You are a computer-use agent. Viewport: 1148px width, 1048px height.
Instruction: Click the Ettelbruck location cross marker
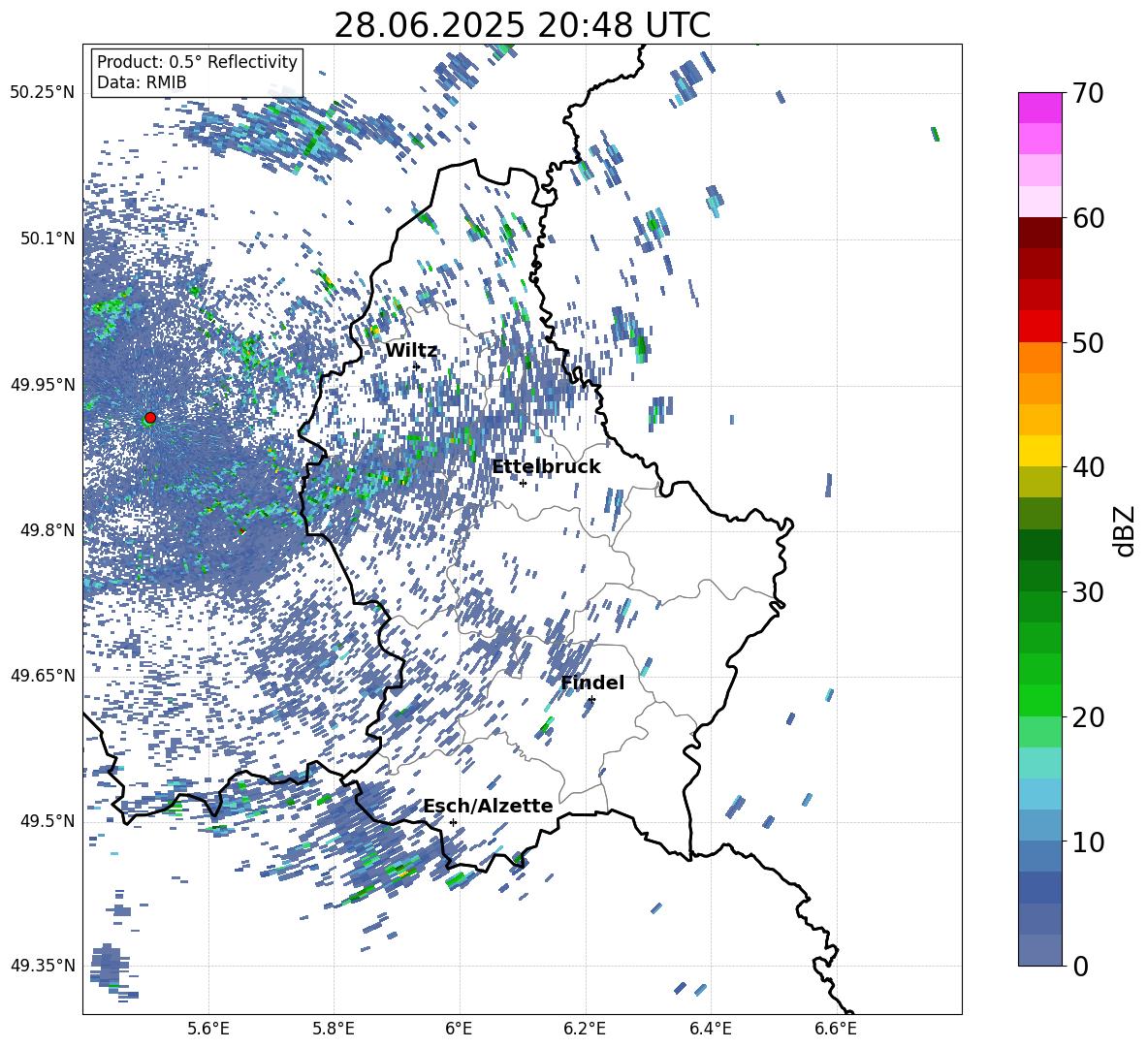523,483
